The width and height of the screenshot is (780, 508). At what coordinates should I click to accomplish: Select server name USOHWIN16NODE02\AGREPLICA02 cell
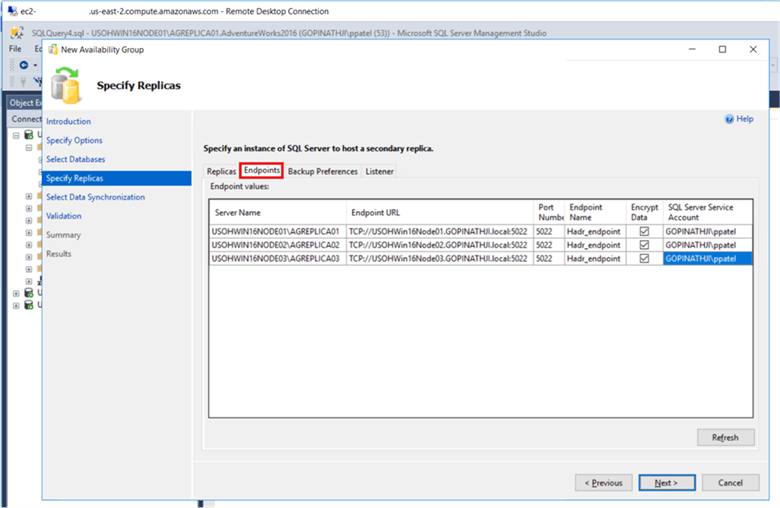tap(278, 245)
